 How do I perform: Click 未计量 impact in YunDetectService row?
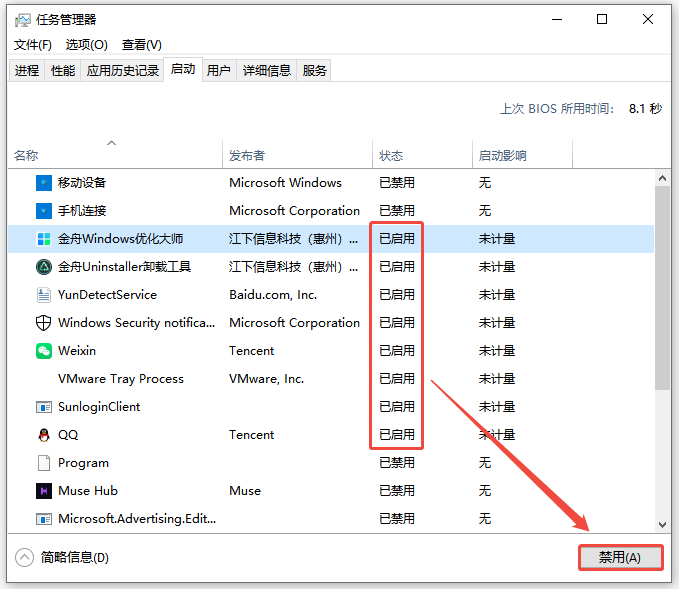(x=497, y=295)
